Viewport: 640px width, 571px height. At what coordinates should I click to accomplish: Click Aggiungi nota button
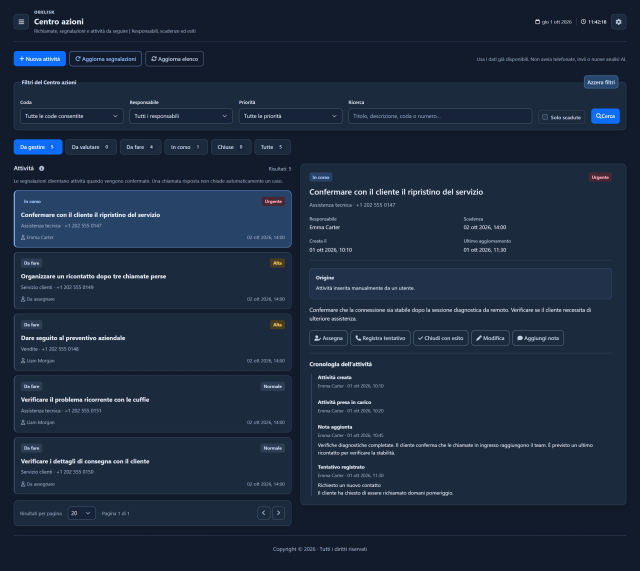click(538, 338)
